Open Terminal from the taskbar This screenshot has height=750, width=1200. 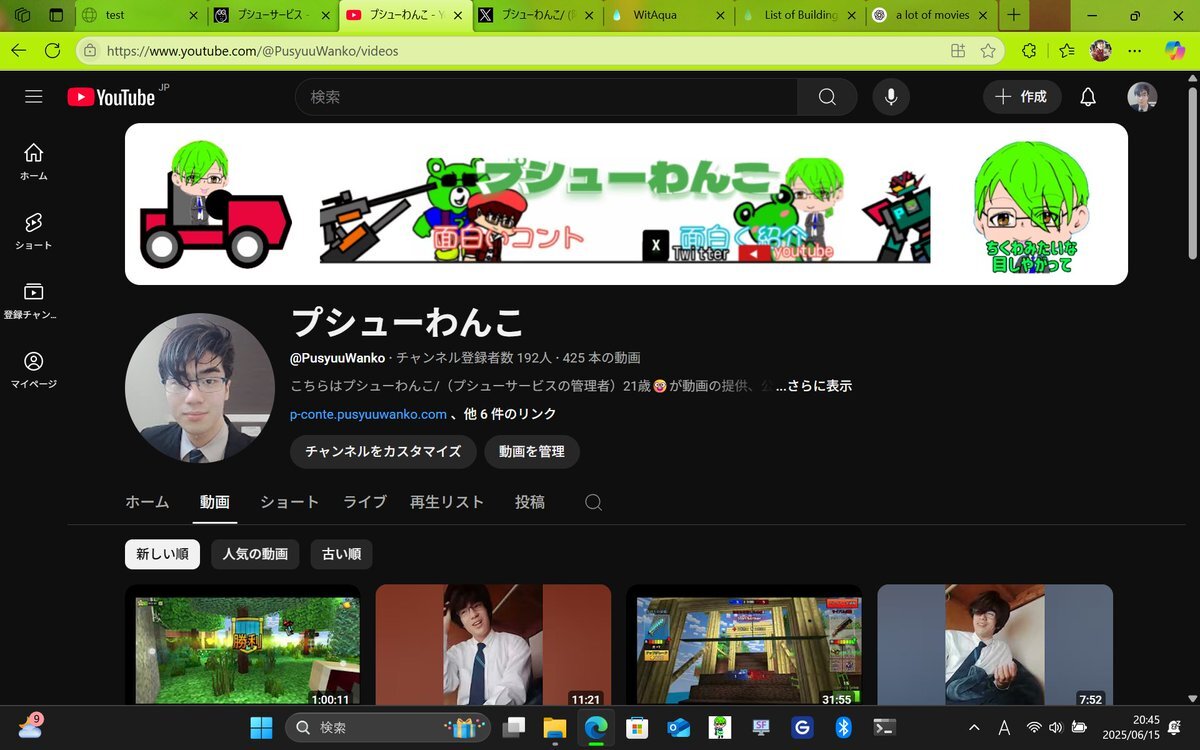(884, 727)
